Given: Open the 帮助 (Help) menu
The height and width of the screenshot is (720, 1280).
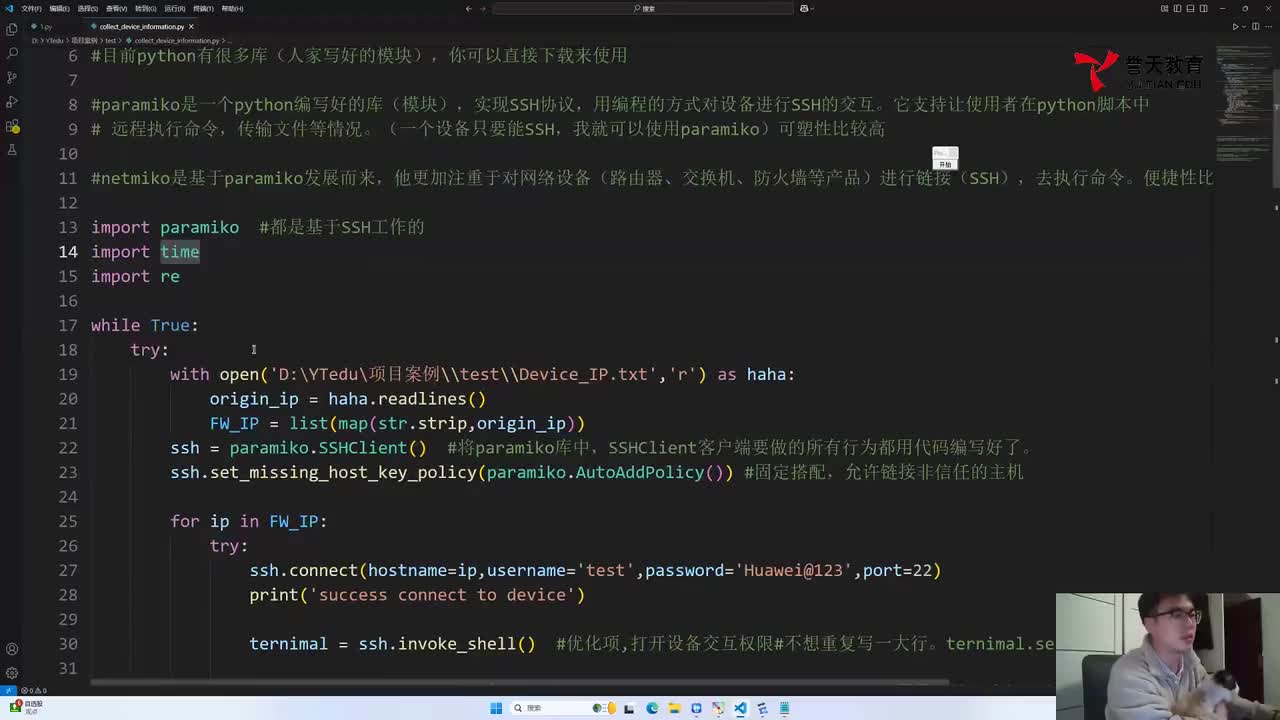Looking at the screenshot, I should tap(232, 8).
